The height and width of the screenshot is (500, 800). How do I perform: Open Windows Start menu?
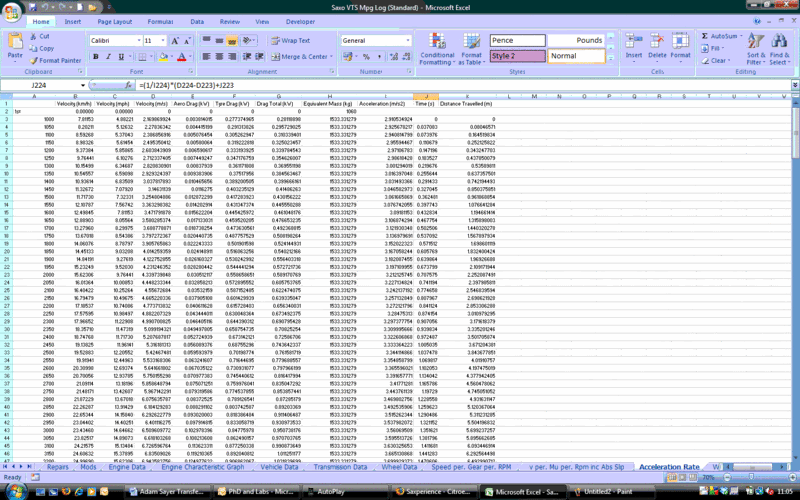(16, 492)
